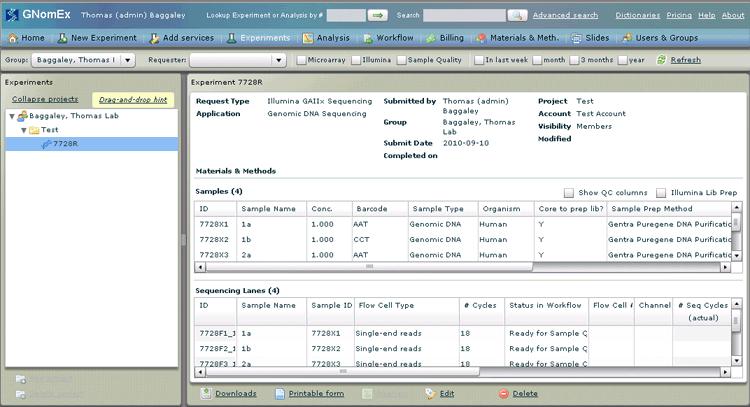Check the 3 months filter checkbox

click(574, 60)
